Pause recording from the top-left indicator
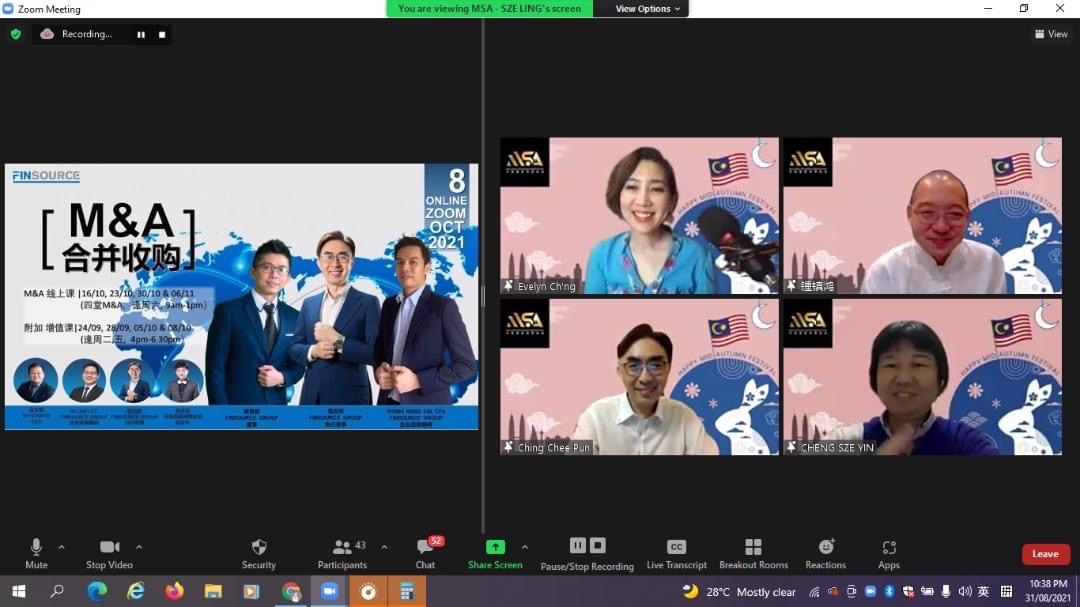Screen dimensions: 1080x607 [141, 33]
